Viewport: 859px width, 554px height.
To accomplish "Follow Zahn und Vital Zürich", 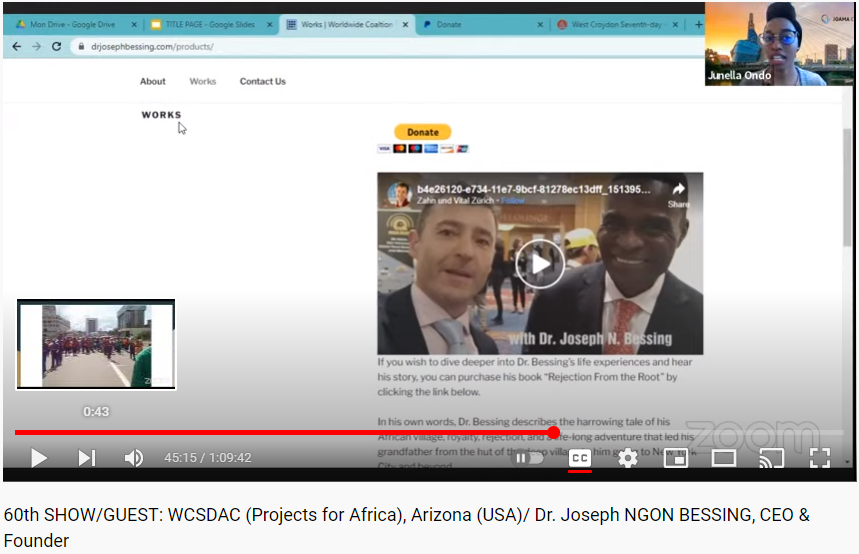I will point(512,201).
